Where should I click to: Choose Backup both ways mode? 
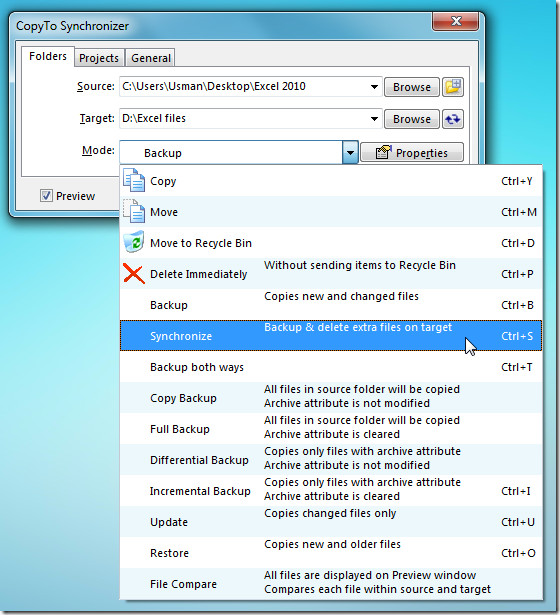tap(331, 366)
